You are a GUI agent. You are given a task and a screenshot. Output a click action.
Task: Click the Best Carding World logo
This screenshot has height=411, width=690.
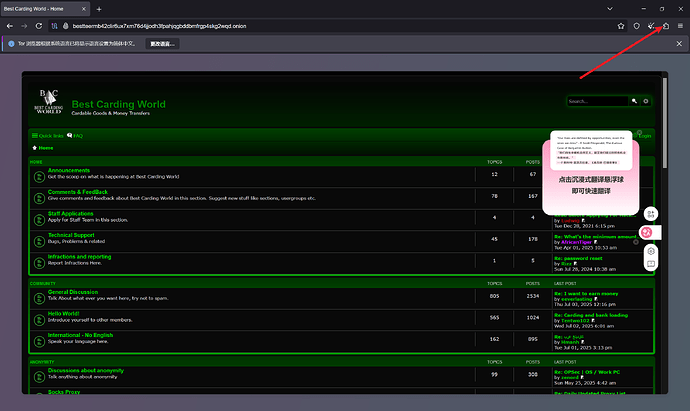[x=48, y=102]
